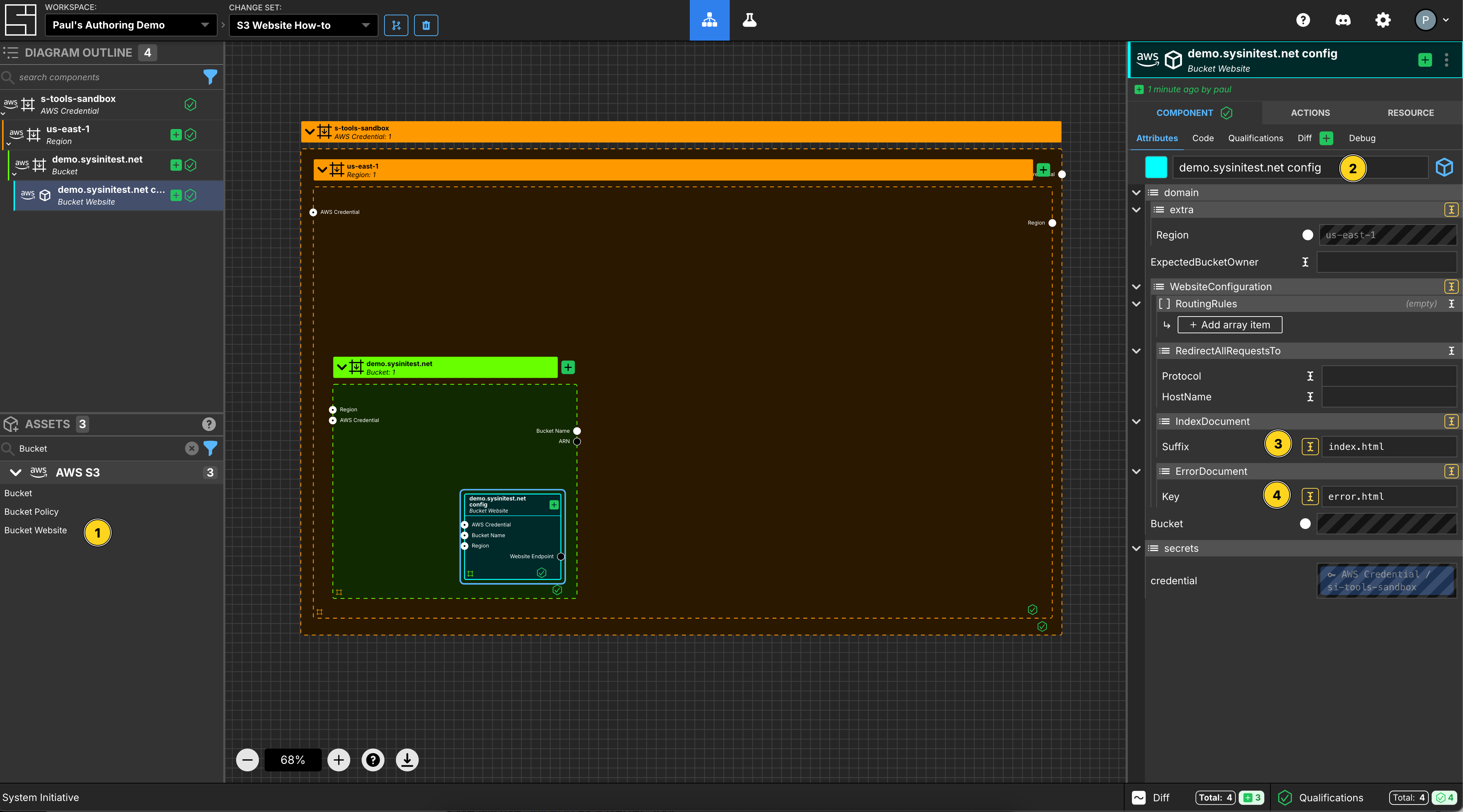Click the status bar Diff icon
The height and width of the screenshot is (812, 1463).
(x=1139, y=798)
